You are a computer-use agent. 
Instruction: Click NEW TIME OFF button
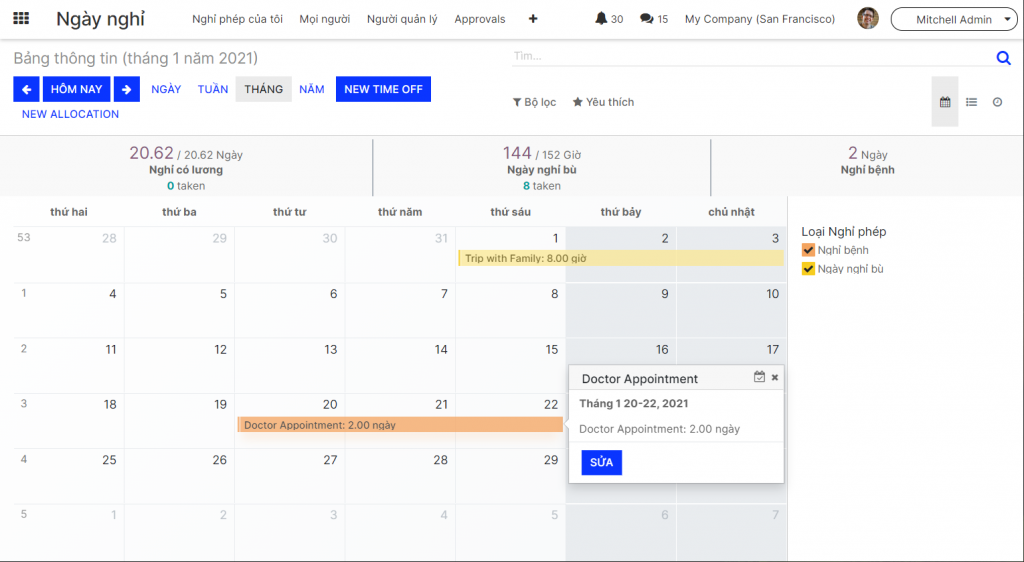[383, 89]
